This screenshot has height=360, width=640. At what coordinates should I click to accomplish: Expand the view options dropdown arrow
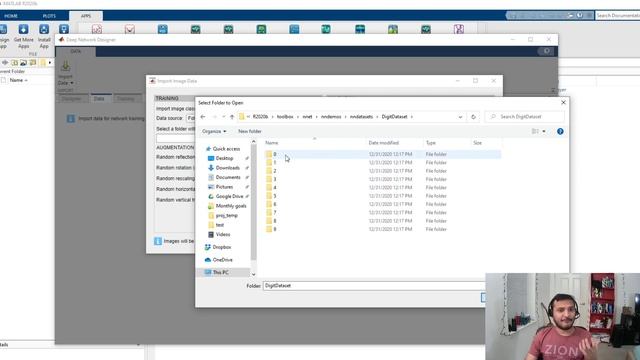[544, 131]
